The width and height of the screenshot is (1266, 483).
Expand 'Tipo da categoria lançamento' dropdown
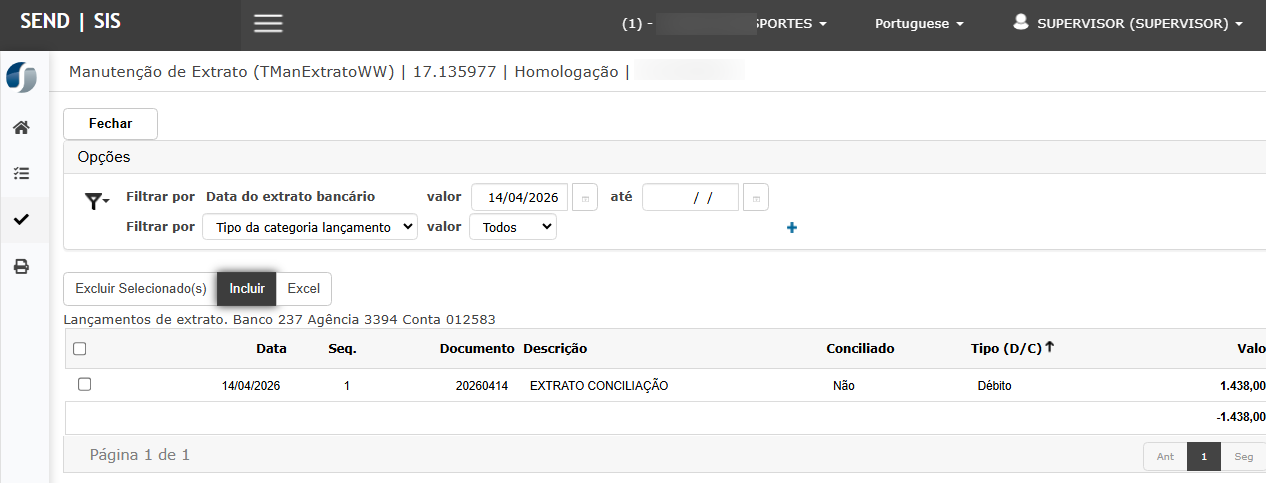[310, 227]
